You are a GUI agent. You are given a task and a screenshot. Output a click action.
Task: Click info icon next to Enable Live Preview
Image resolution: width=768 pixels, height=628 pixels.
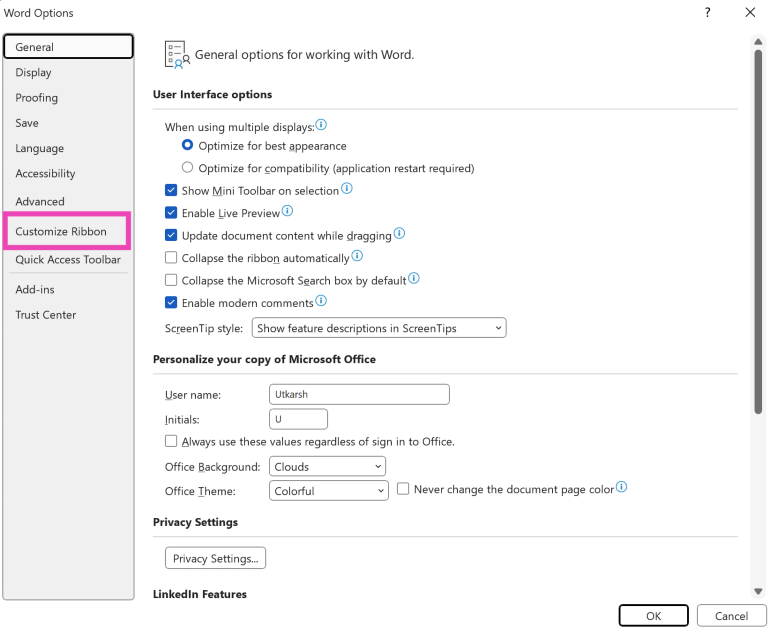(288, 211)
